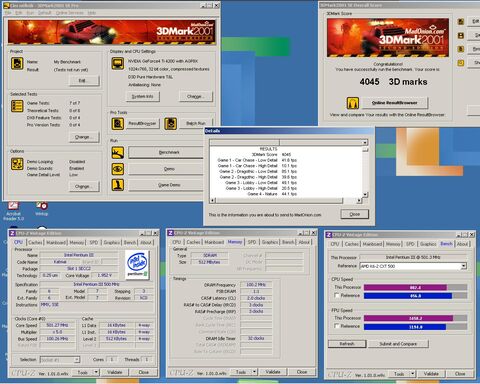Click the Options settings icon in 3DMark
Image resolution: width=480 pixels, height=384 pixels.
(x=17, y=164)
